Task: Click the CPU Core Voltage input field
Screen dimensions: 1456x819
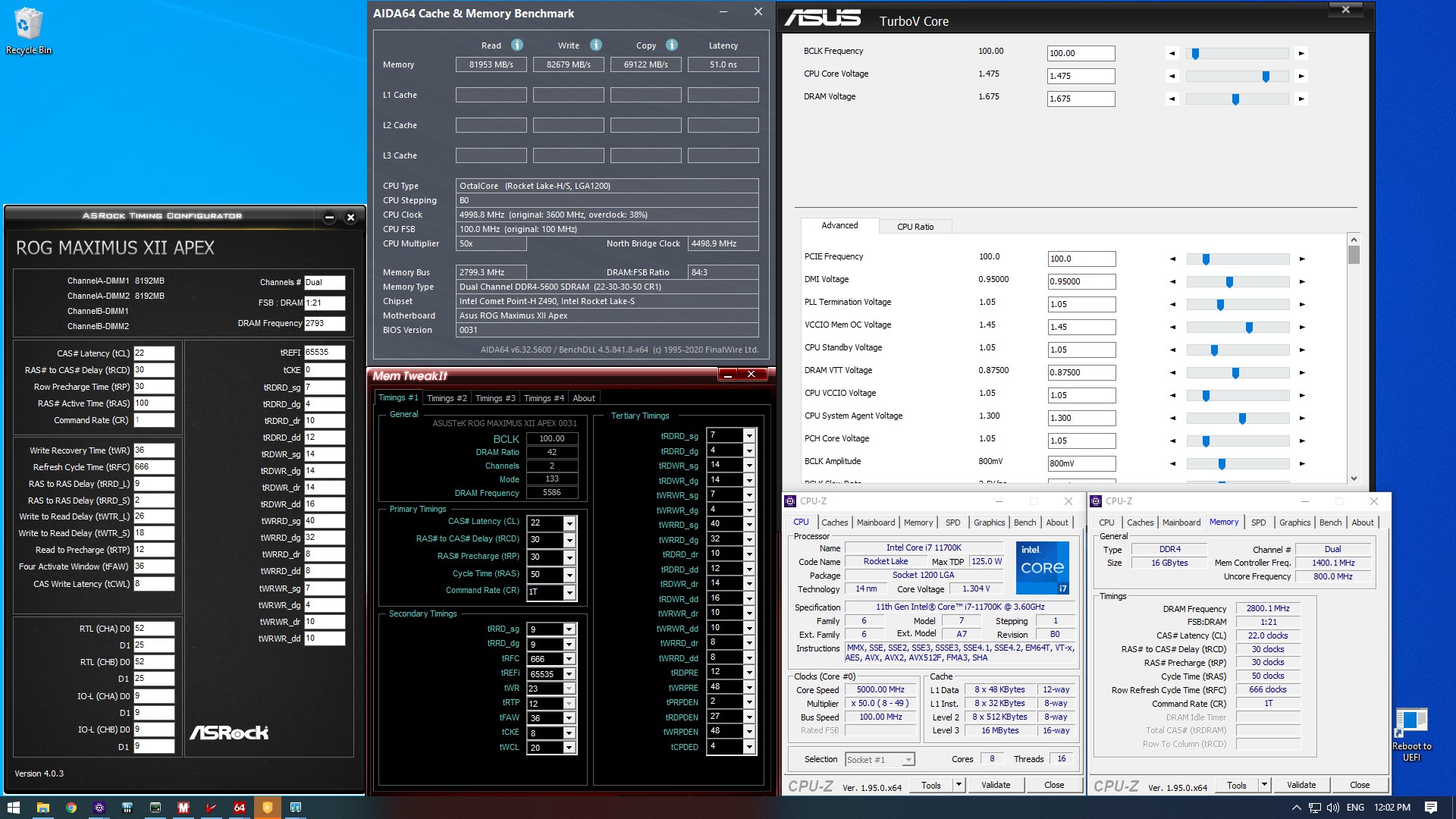Action: click(1081, 76)
